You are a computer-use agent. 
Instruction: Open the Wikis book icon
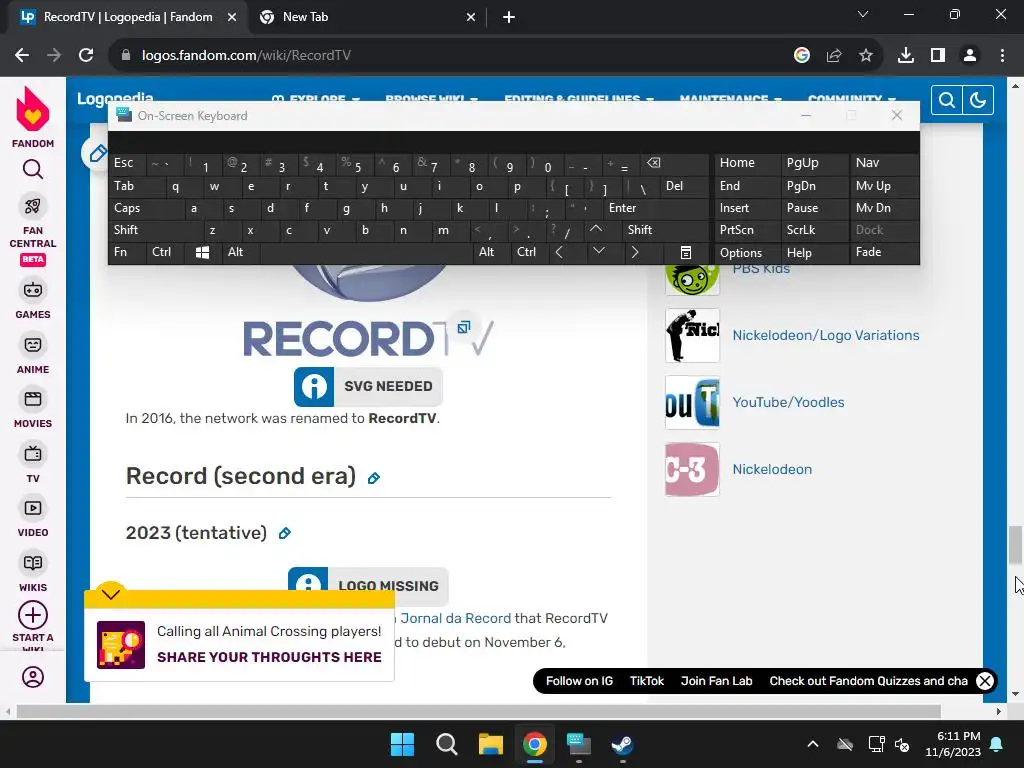[33, 563]
